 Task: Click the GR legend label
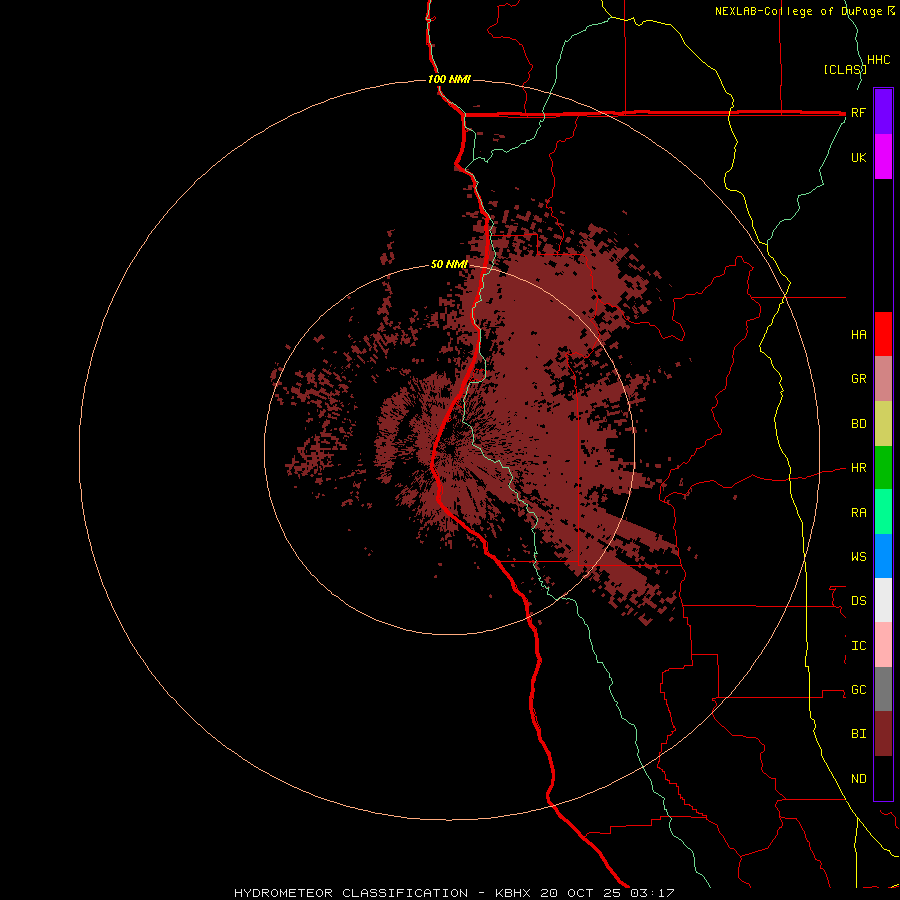[858, 379]
